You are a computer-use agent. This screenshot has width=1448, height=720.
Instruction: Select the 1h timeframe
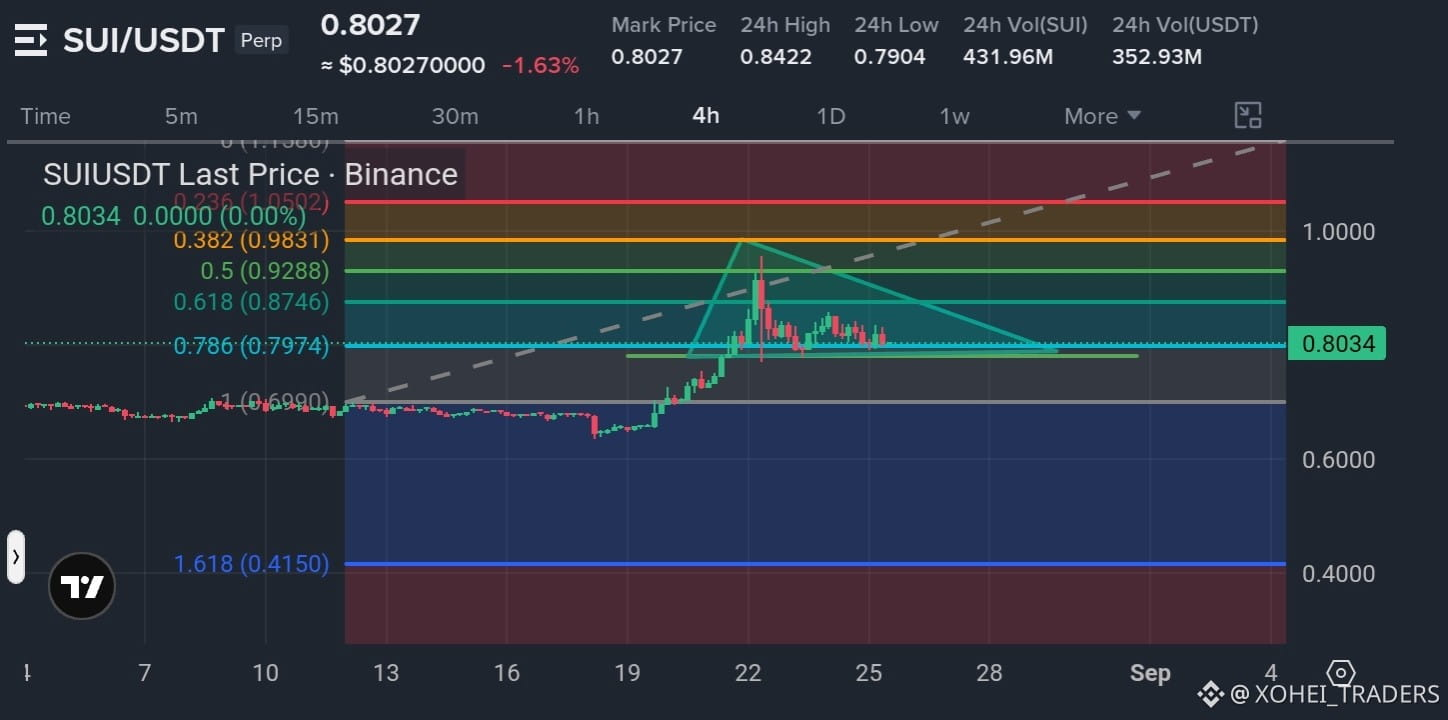(x=586, y=116)
